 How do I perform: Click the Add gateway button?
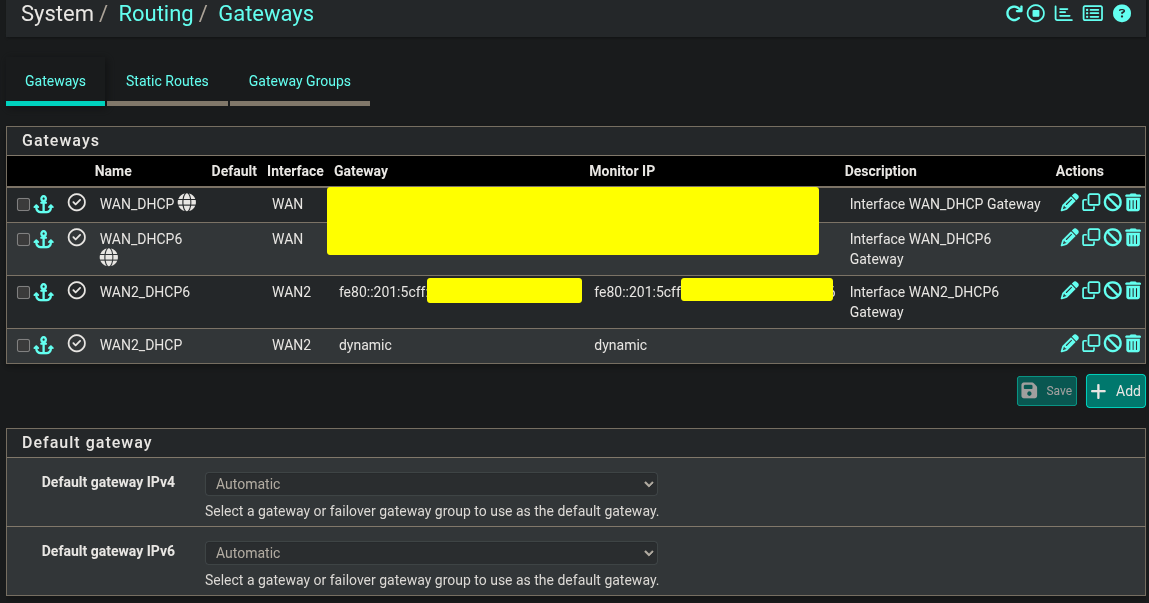coord(1115,391)
